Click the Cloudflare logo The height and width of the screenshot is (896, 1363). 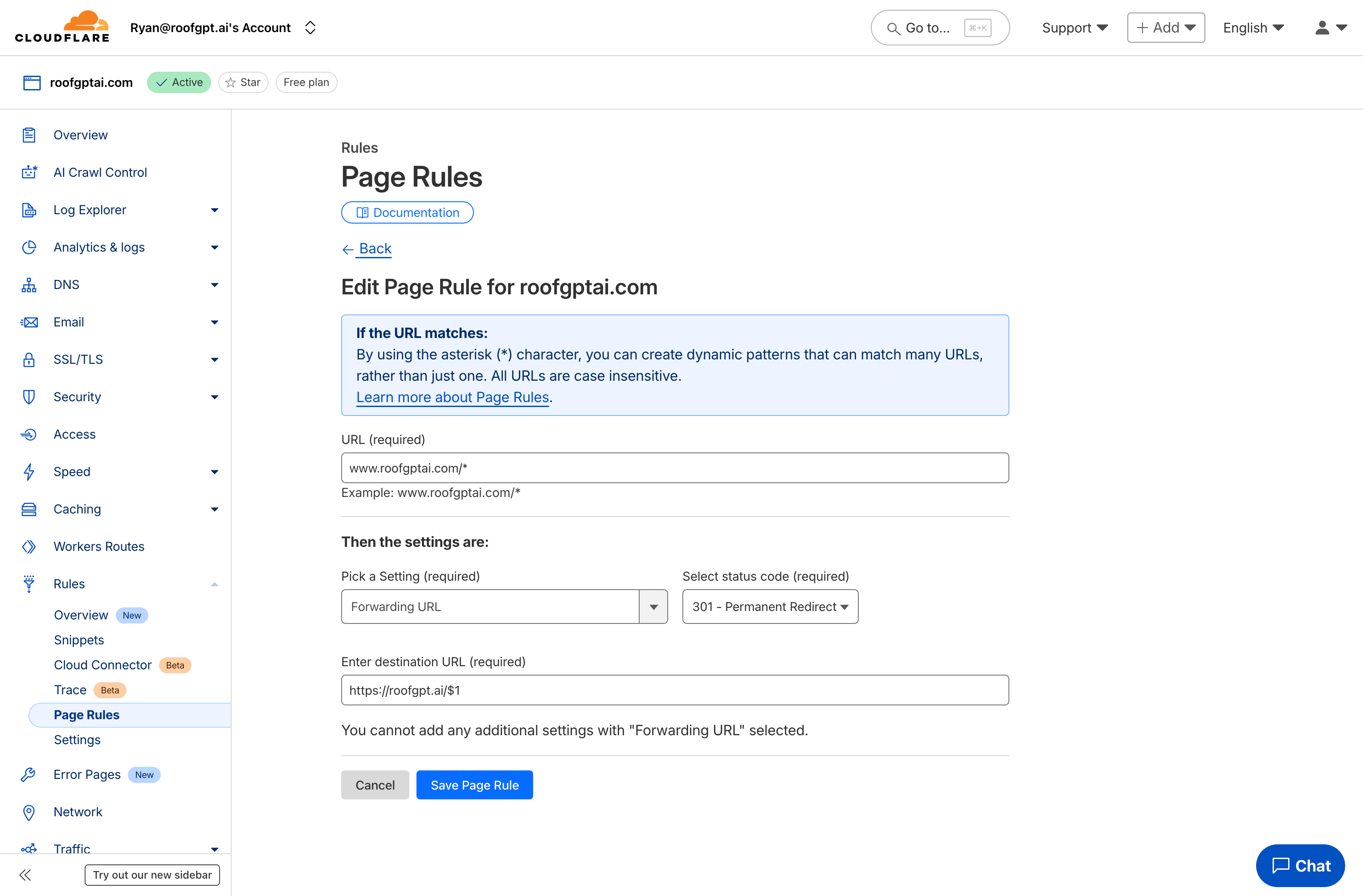62,27
